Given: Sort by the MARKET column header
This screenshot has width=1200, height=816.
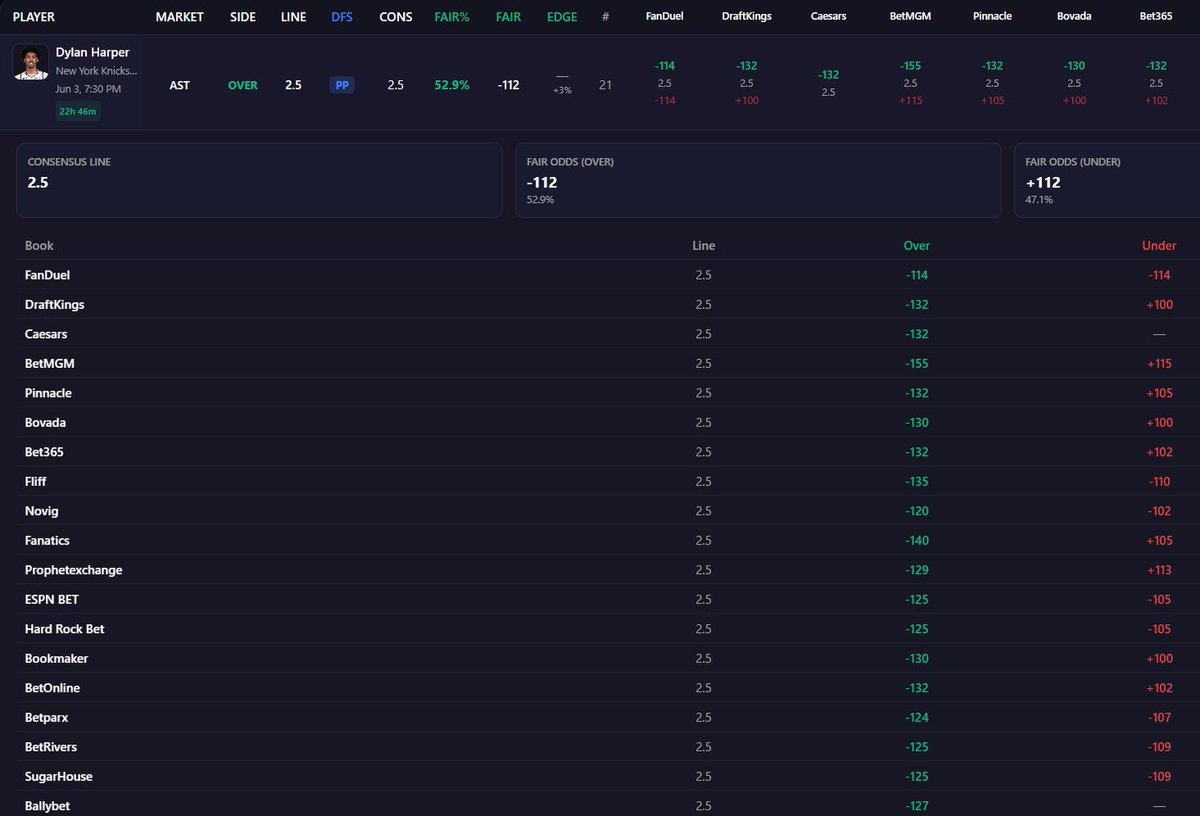Looking at the screenshot, I should (x=180, y=17).
